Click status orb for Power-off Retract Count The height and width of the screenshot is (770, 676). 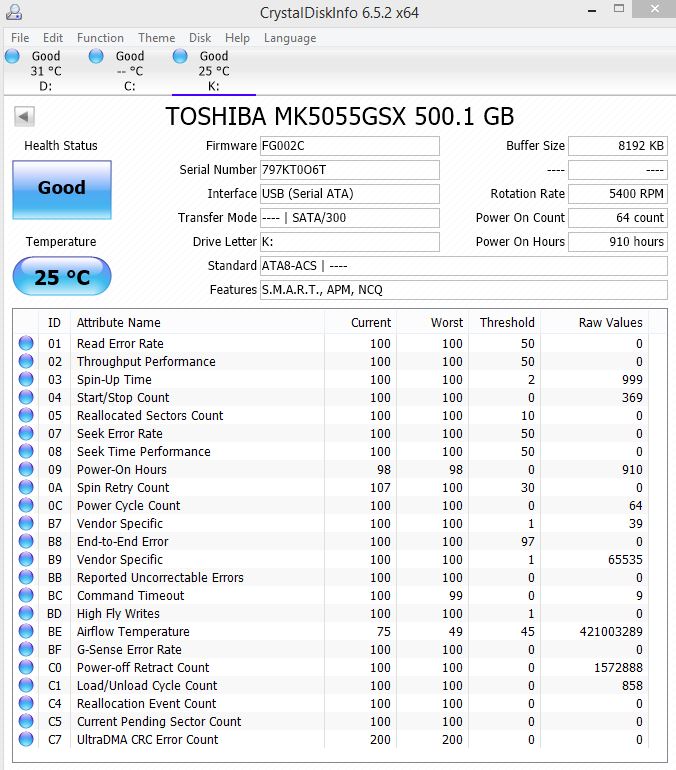tap(26, 667)
